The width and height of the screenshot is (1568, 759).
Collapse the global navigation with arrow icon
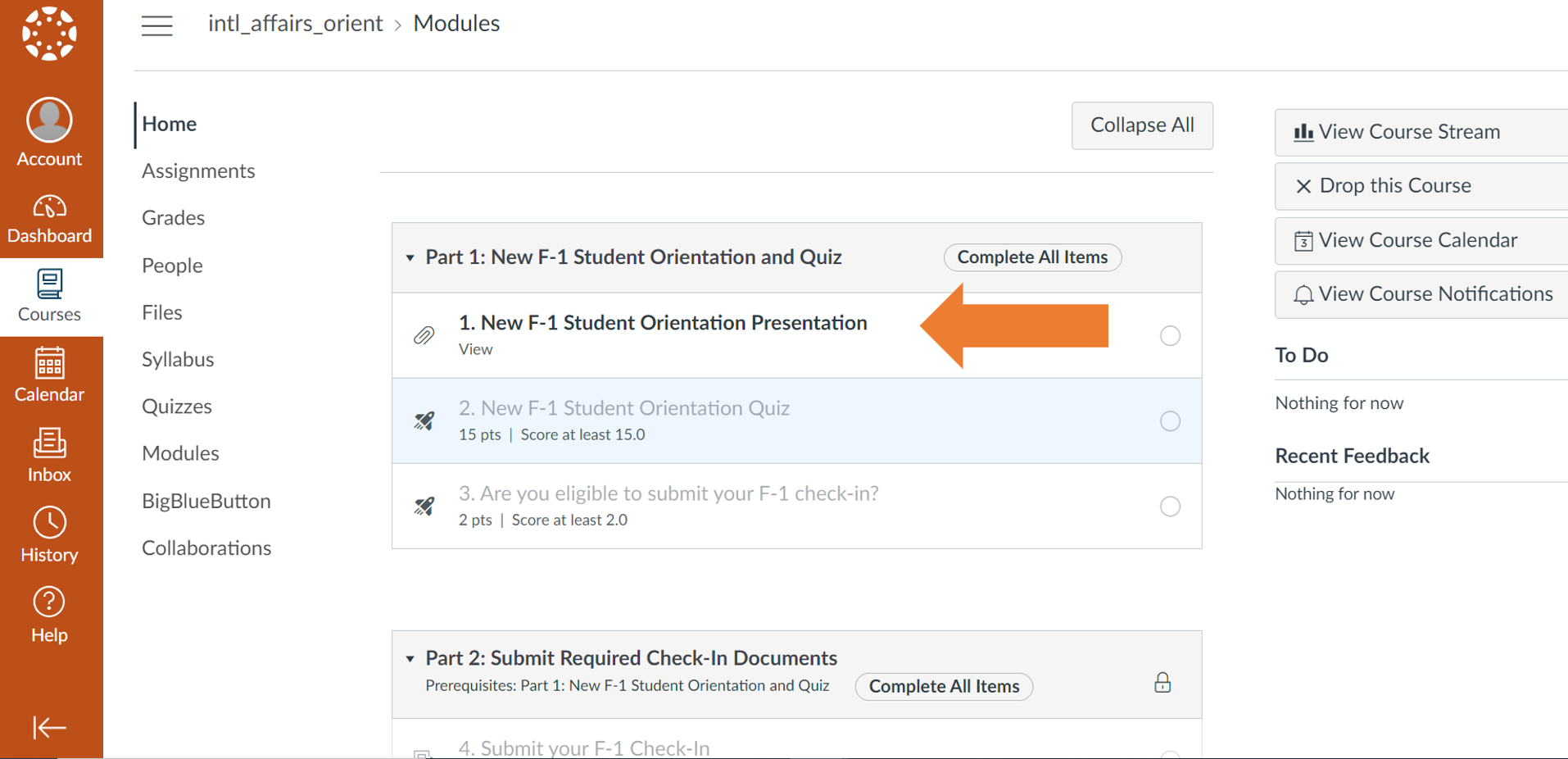tap(49, 727)
